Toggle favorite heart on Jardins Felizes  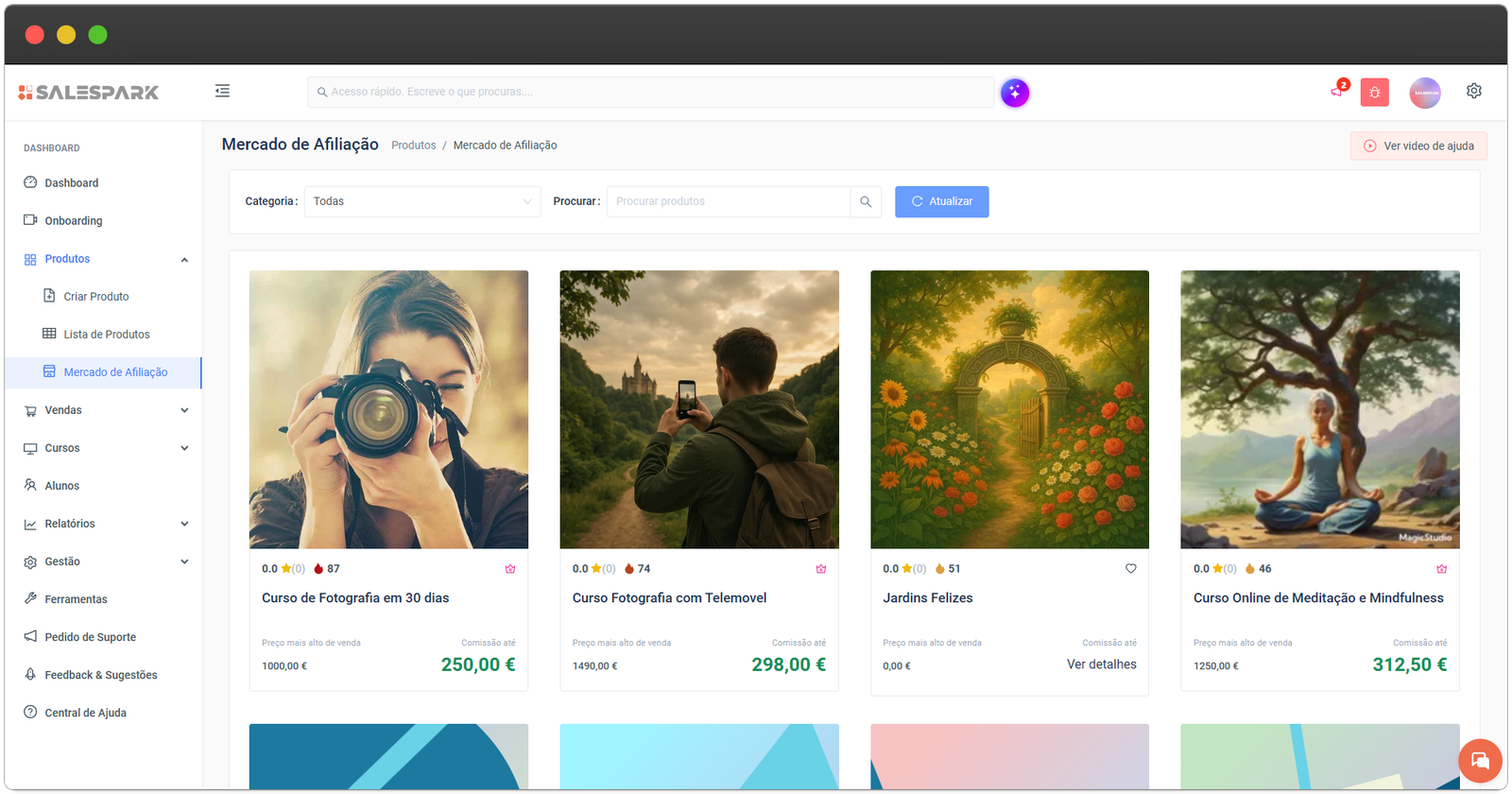point(1130,568)
